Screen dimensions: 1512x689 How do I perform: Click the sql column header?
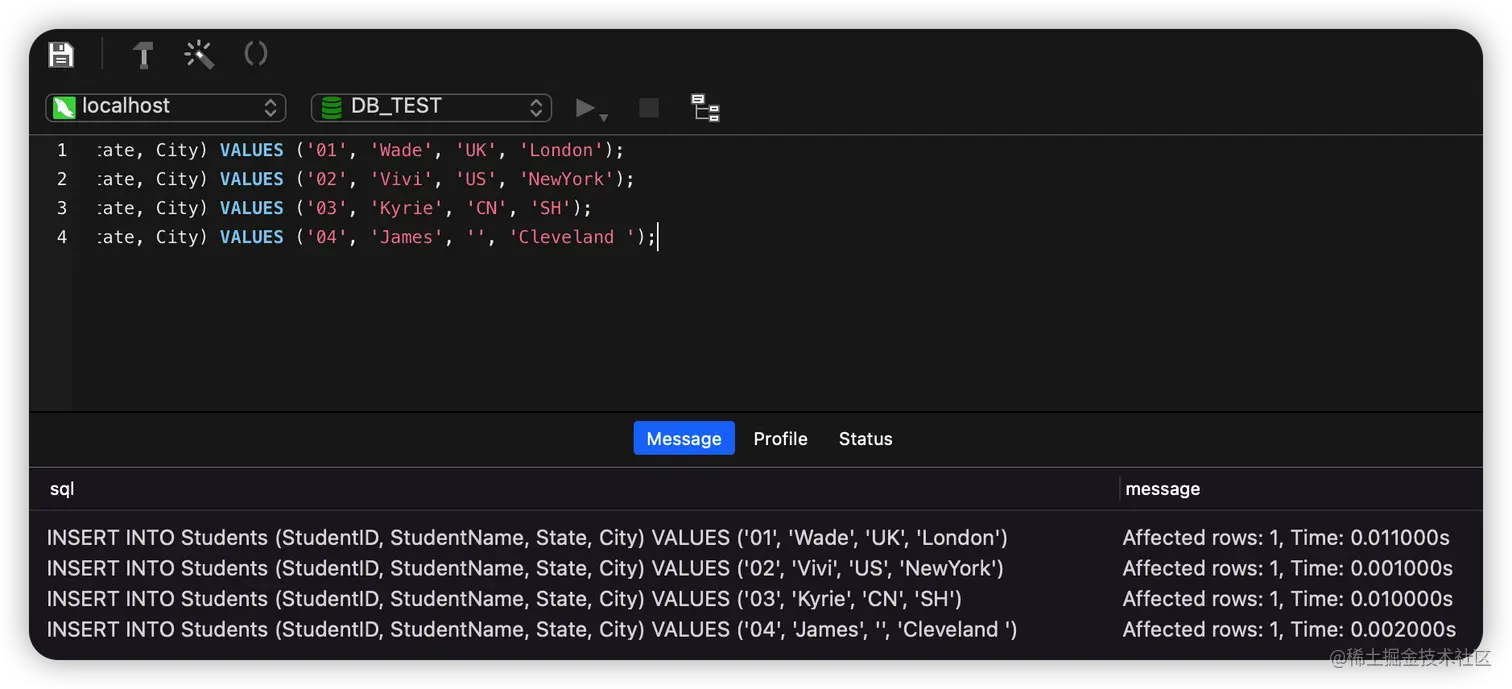(x=62, y=489)
